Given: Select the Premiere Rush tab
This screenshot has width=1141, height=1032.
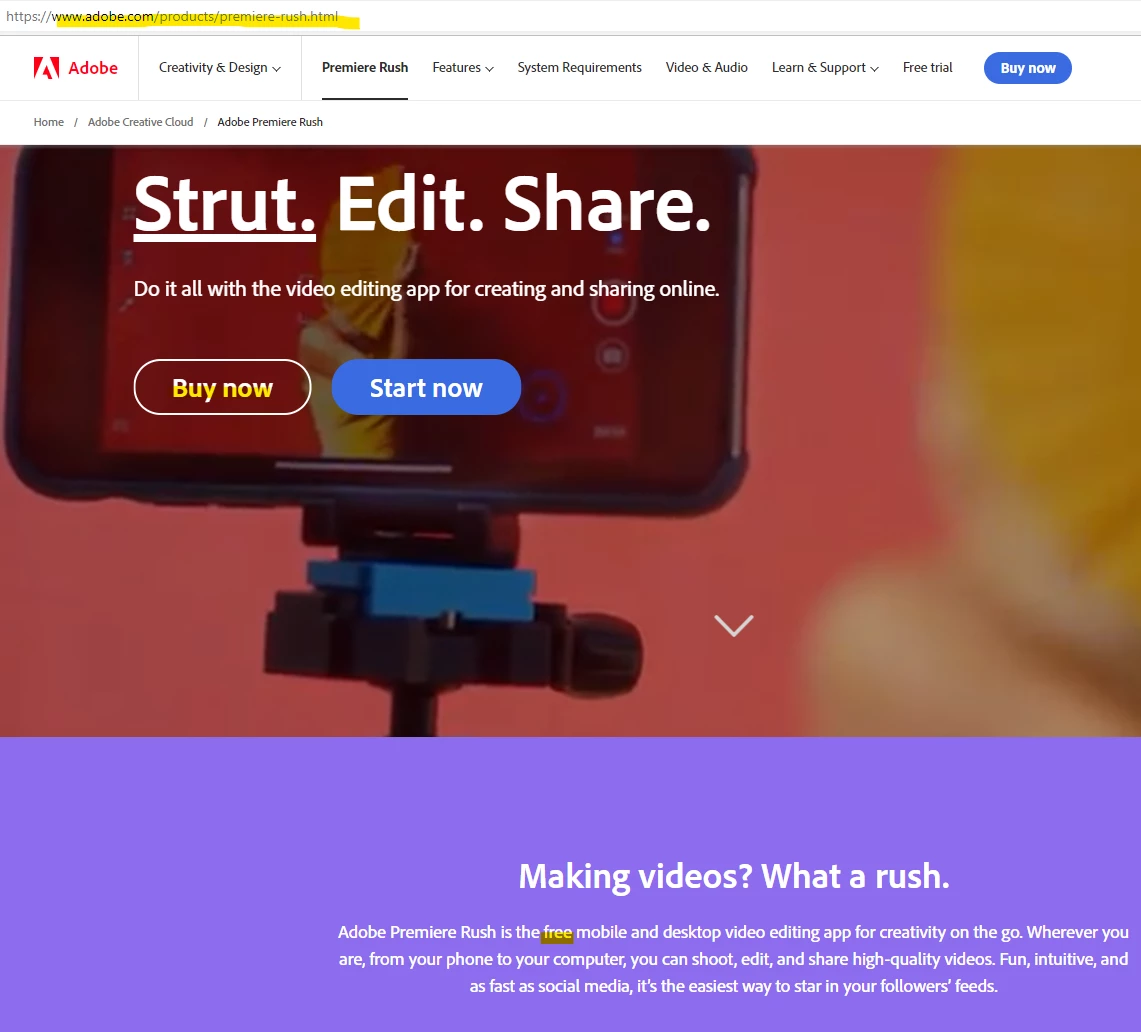Looking at the screenshot, I should pos(365,68).
